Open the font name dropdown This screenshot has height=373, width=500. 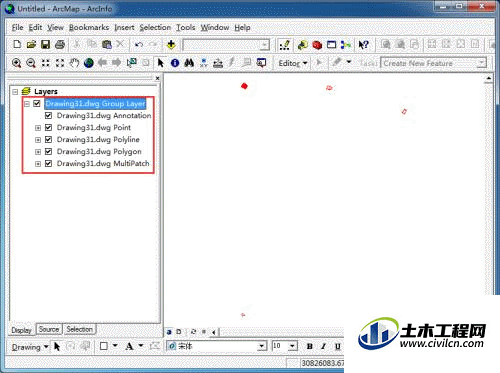coord(262,346)
